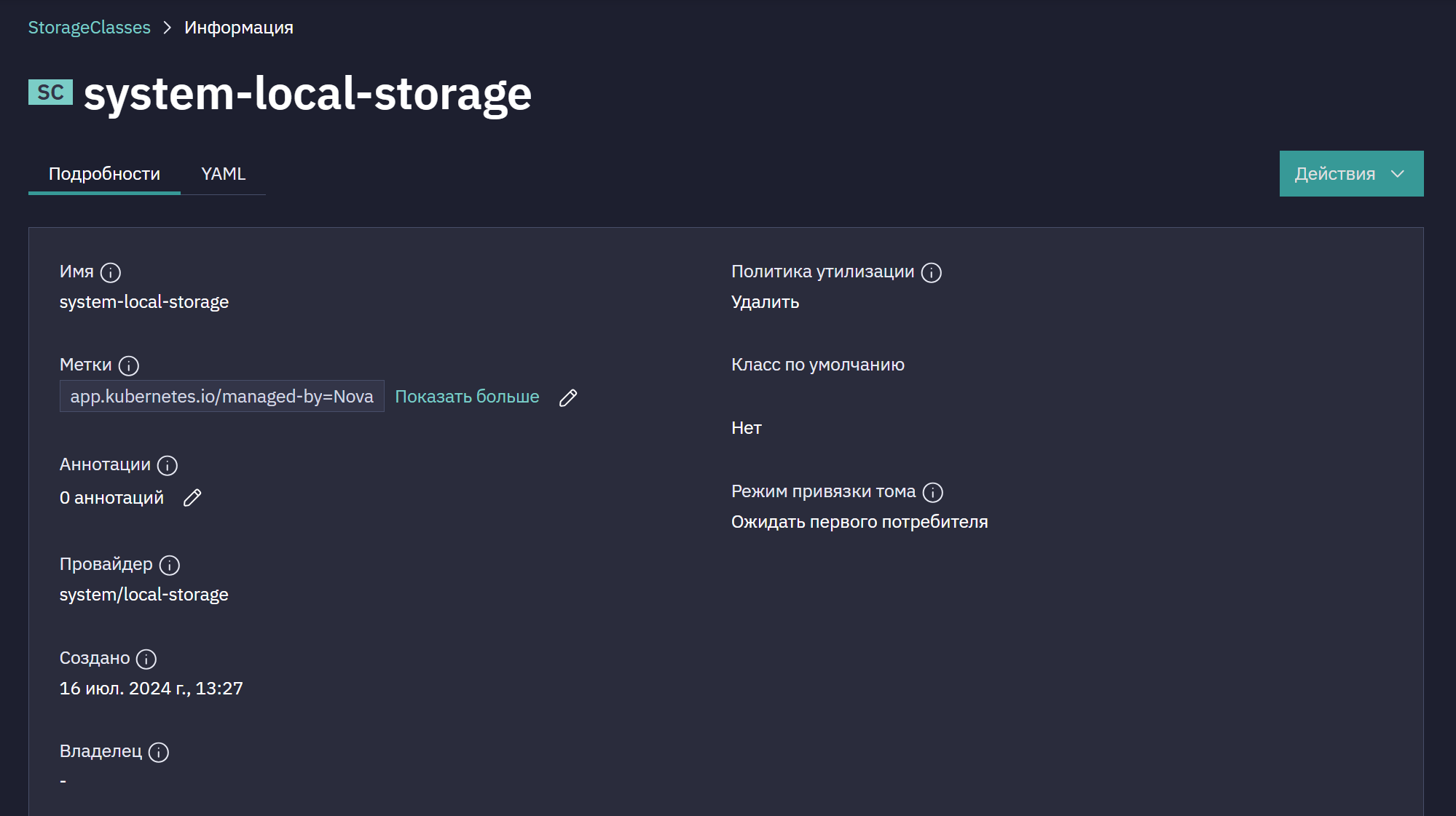The width and height of the screenshot is (1456, 816).
Task: Click the app.kubernetes.io/managed-by=Nova label
Action: 222,396
